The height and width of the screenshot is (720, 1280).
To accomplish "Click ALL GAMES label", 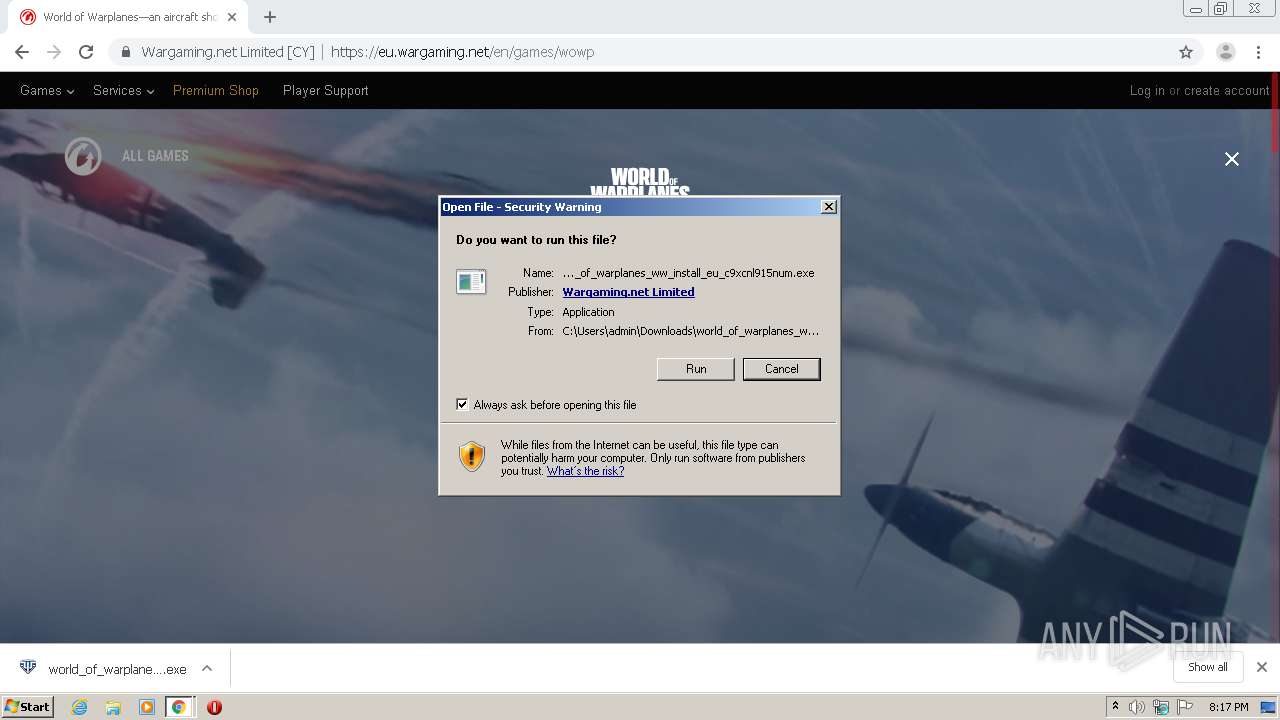I will pyautogui.click(x=155, y=156).
